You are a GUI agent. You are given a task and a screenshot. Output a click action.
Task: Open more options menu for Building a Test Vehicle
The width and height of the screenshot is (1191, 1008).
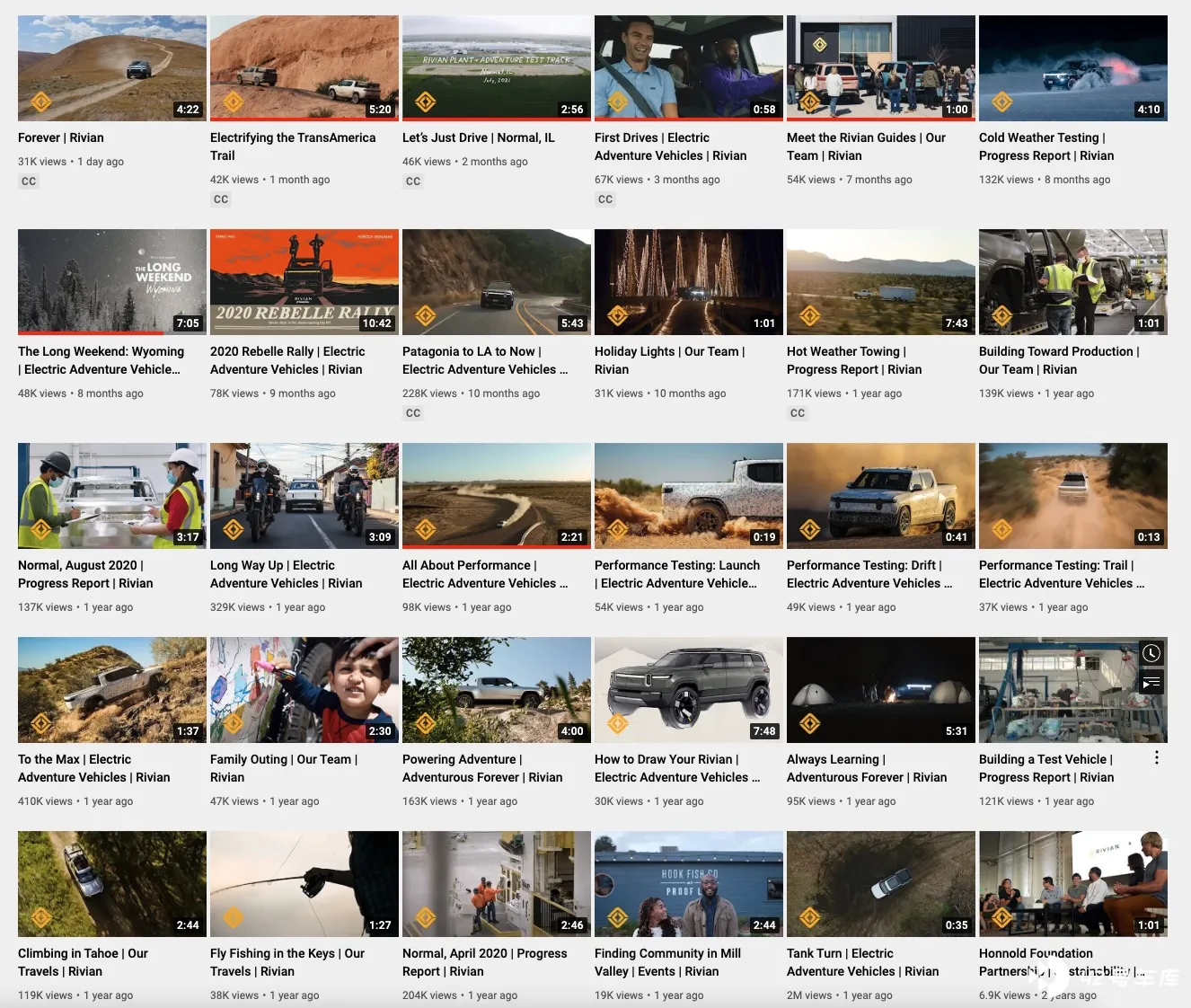1156,758
